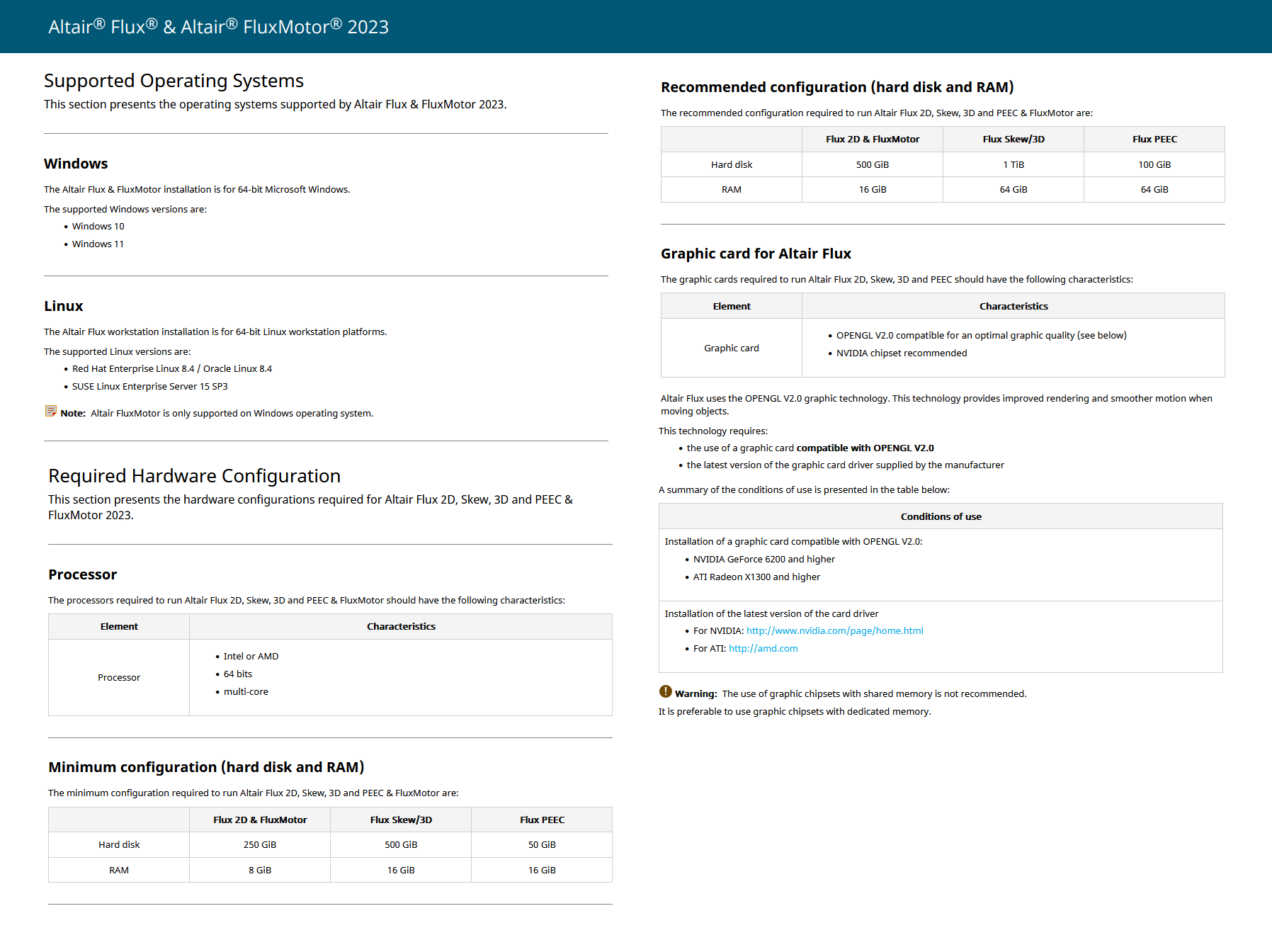
Task: Click NVIDIA GeForce 6200 and higher
Action: click(x=763, y=560)
